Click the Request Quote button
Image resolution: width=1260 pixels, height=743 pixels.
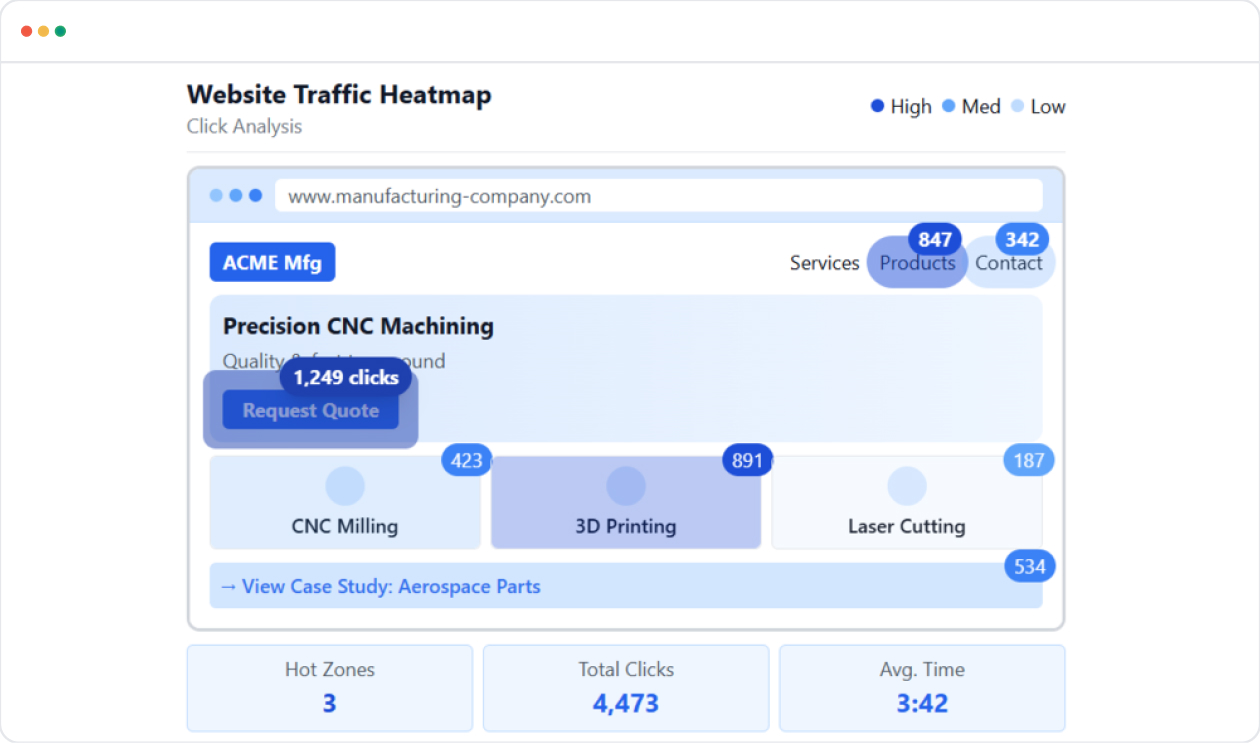[309, 410]
